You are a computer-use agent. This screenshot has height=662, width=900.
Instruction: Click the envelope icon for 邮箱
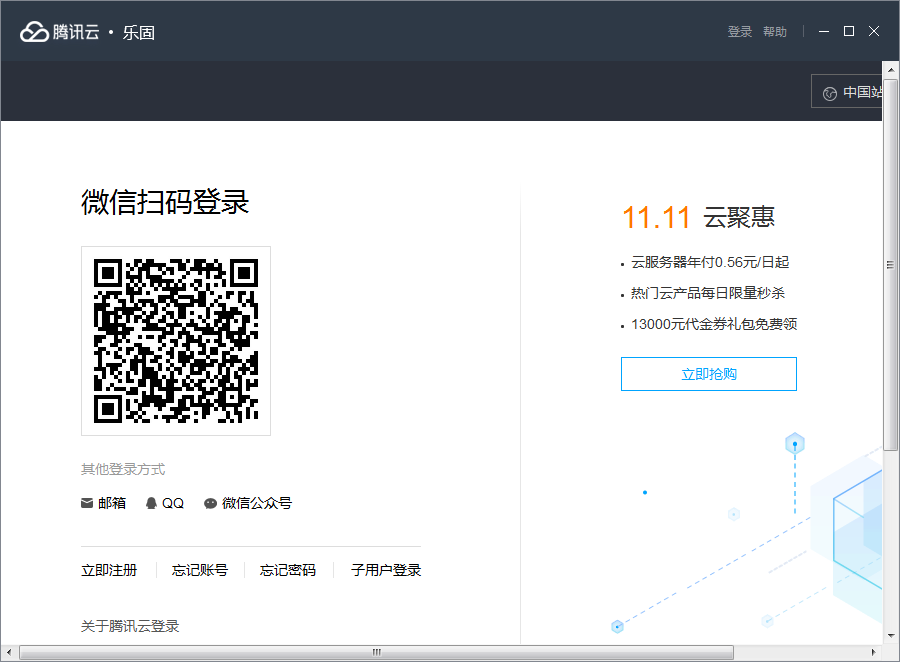coord(87,503)
